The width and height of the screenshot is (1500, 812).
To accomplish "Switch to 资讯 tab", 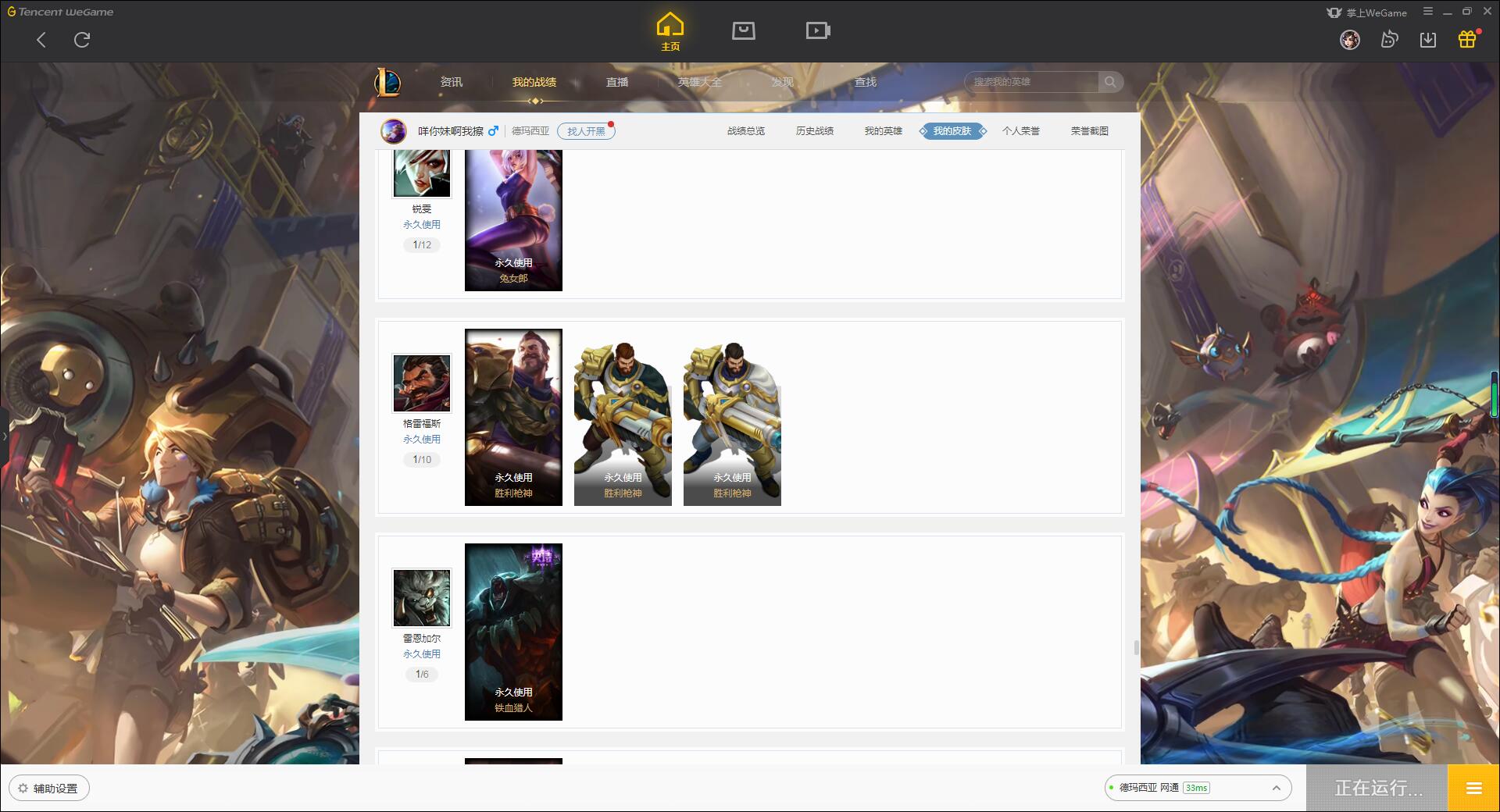I will tap(452, 82).
